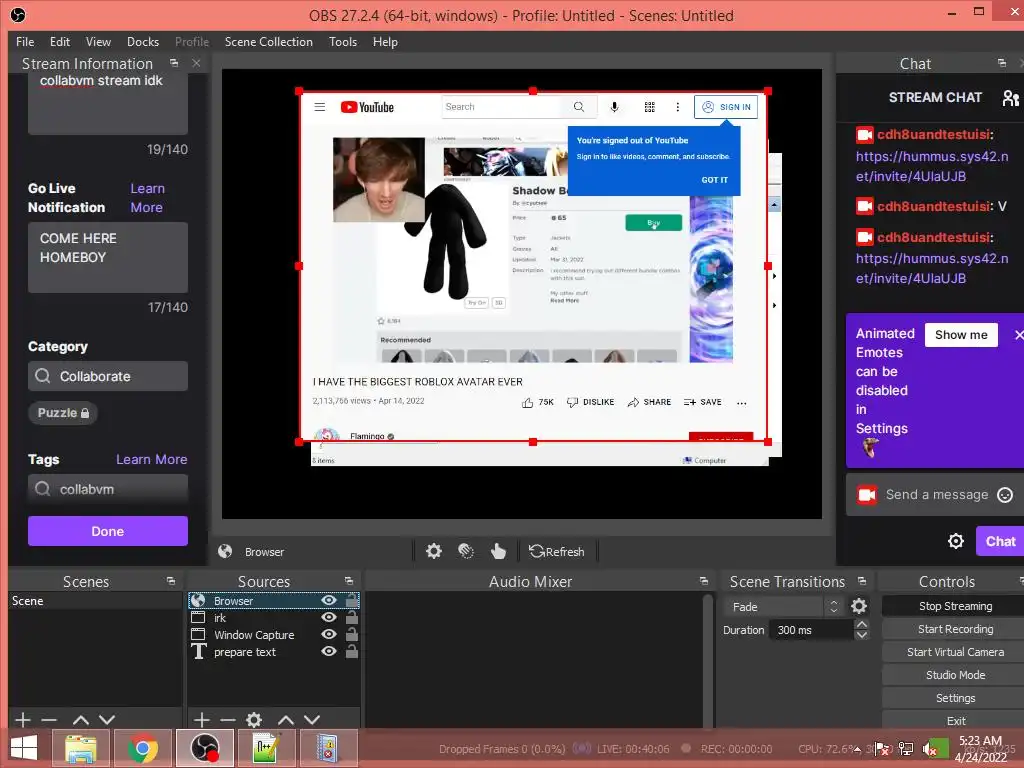Click the Puzzle tag chip
The height and width of the screenshot is (768, 1024).
[63, 413]
